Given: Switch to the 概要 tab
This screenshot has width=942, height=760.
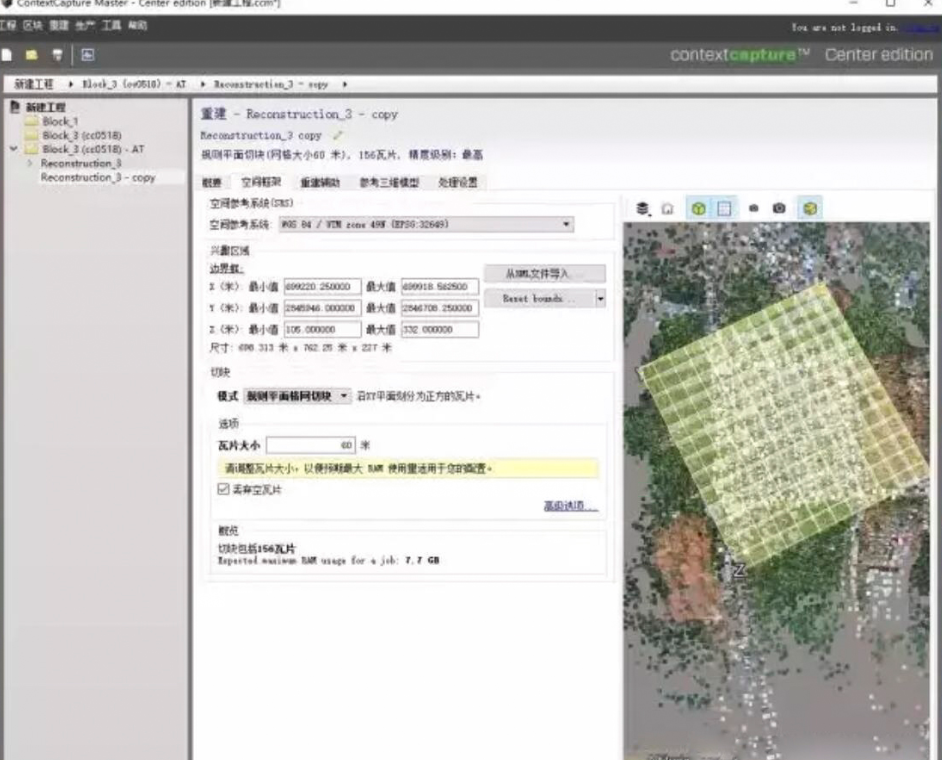Looking at the screenshot, I should [212, 182].
